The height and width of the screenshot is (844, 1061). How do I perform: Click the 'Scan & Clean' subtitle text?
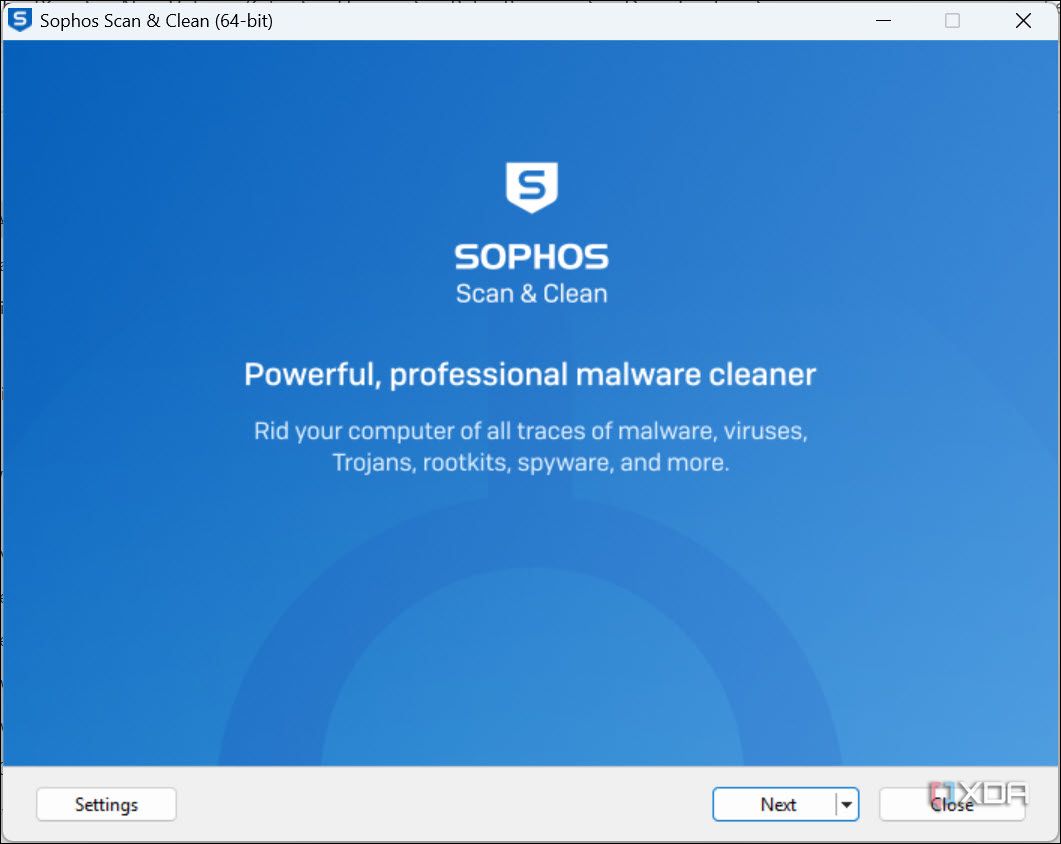tap(531, 294)
